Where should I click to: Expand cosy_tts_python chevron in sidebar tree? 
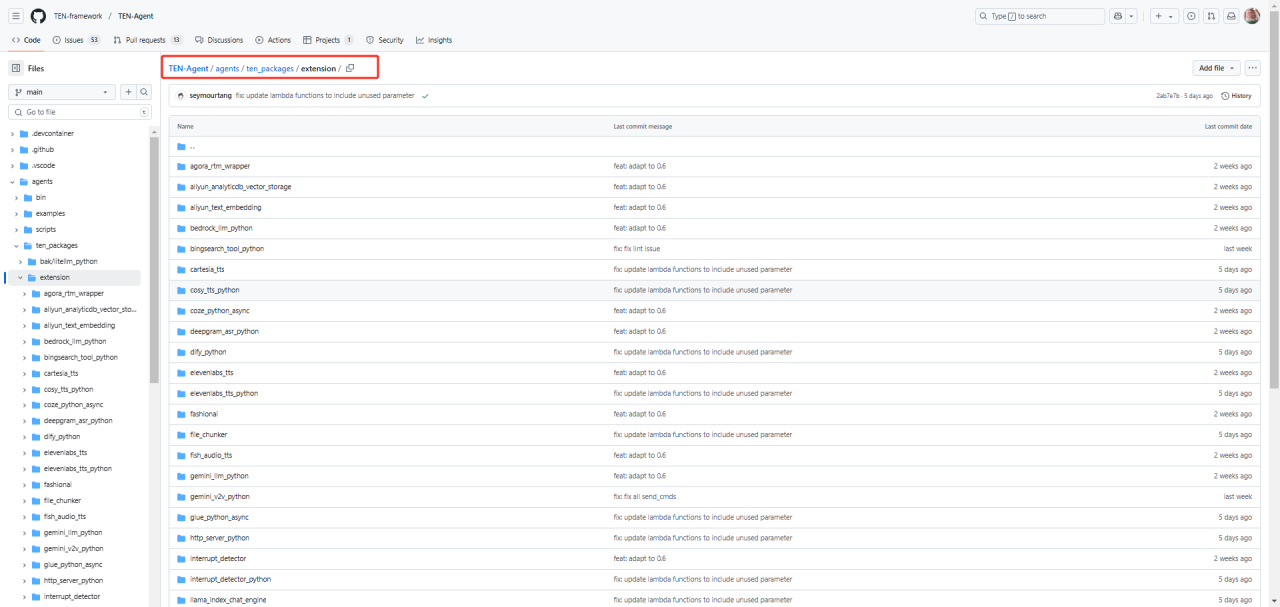(24, 389)
